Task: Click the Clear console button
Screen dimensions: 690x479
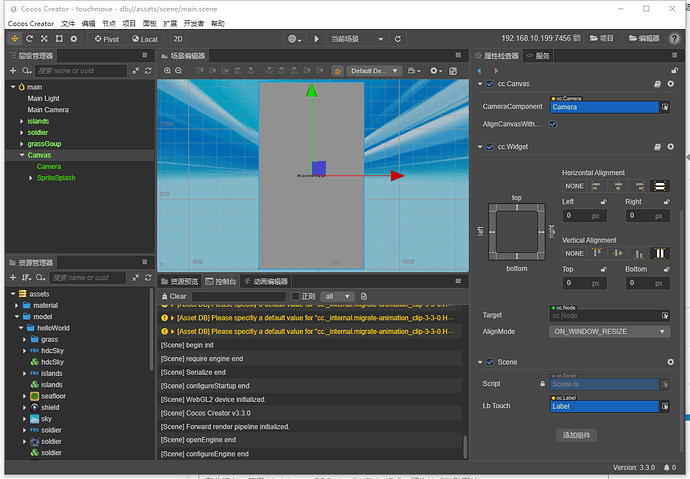Action: (x=174, y=297)
